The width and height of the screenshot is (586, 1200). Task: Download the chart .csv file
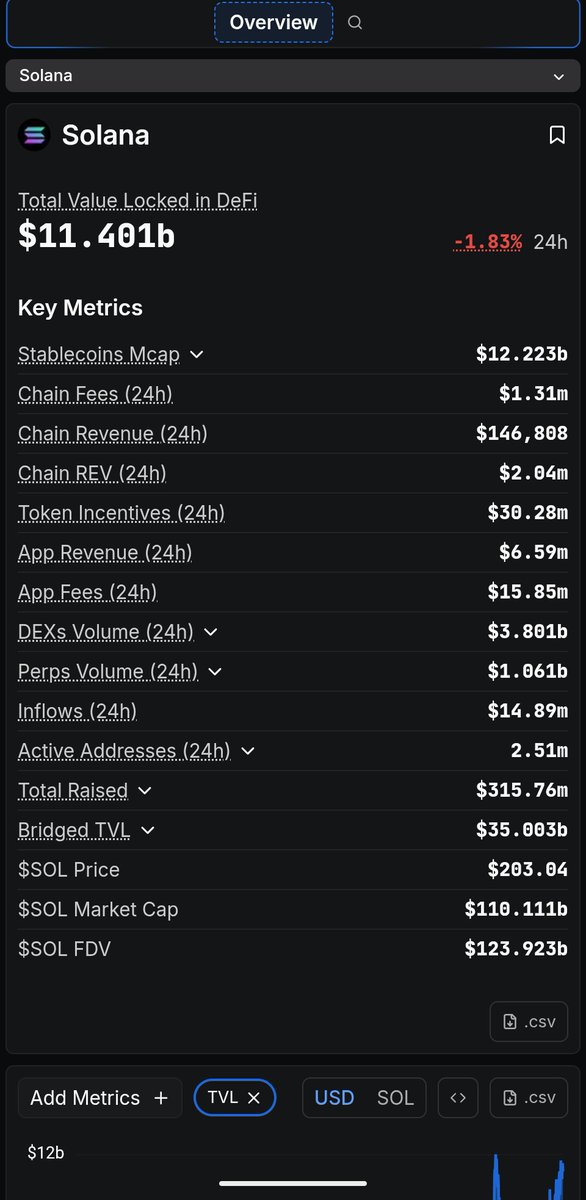coord(528,1097)
